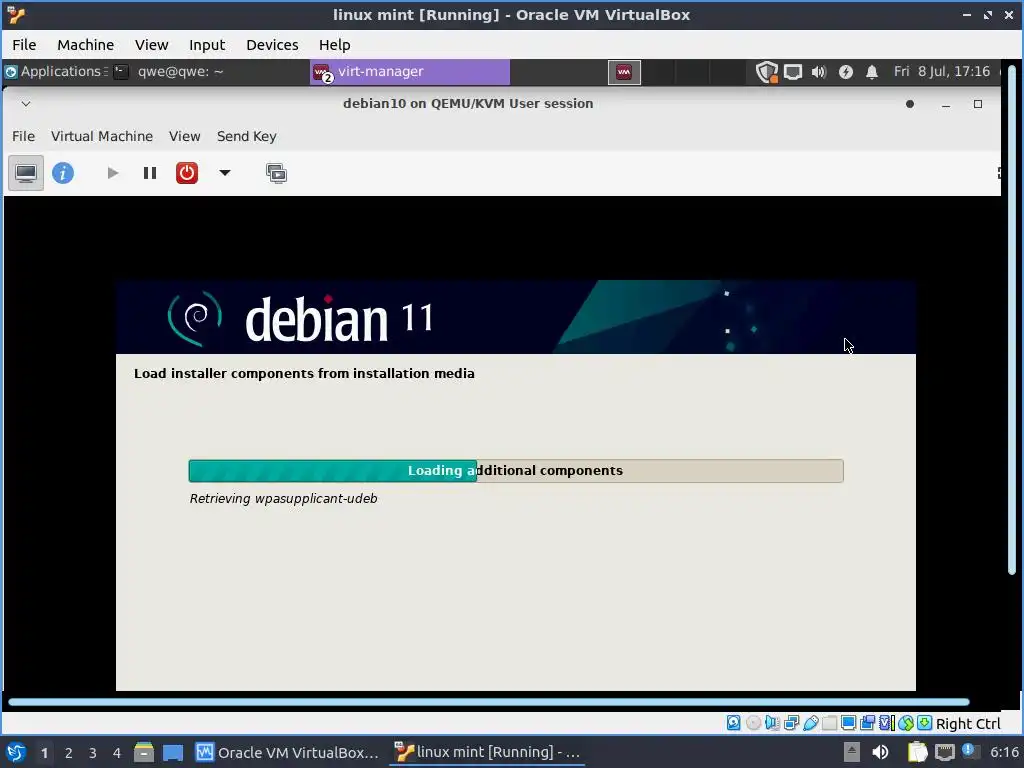Click the guest network display tray icon
This screenshot has width=1024, height=768.
(793, 72)
